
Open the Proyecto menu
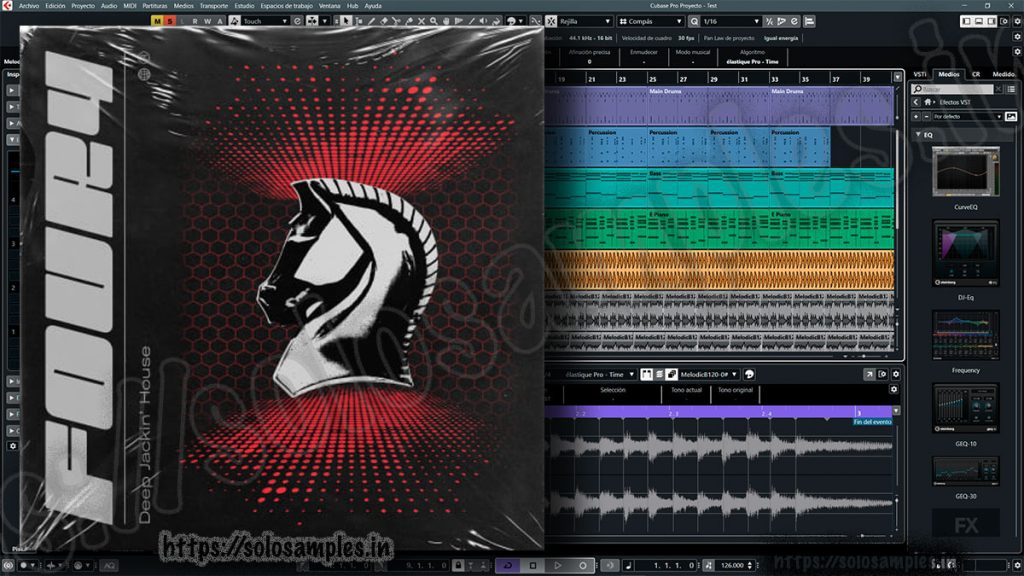pyautogui.click(x=83, y=6)
